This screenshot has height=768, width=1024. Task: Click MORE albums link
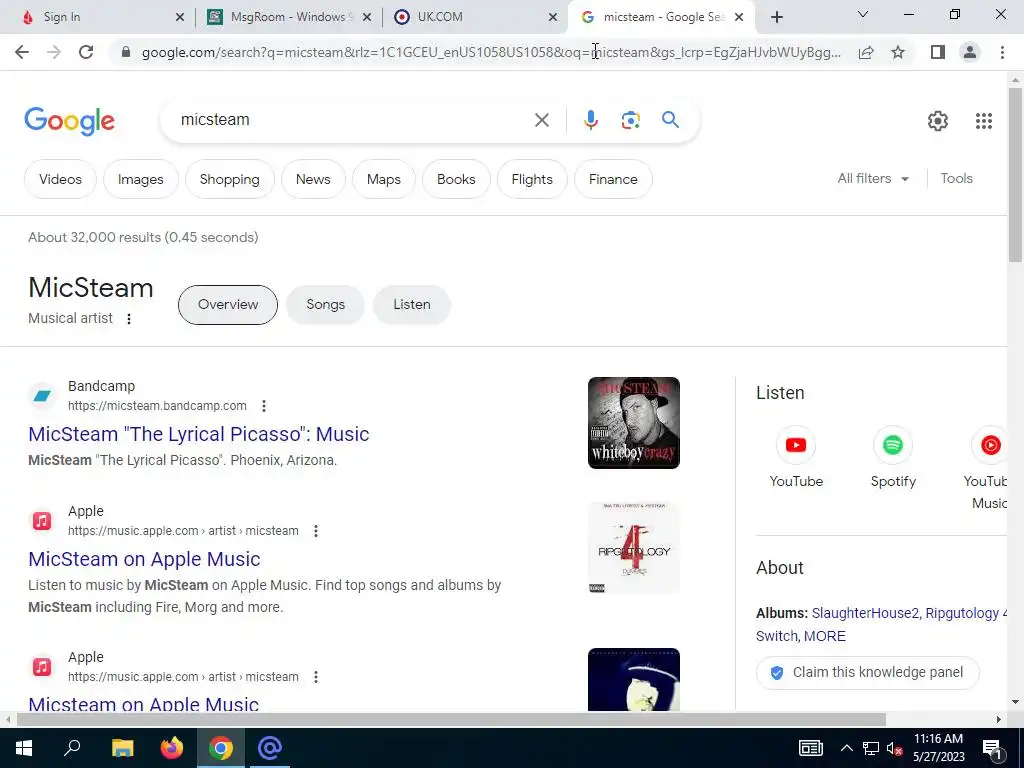[x=824, y=636]
